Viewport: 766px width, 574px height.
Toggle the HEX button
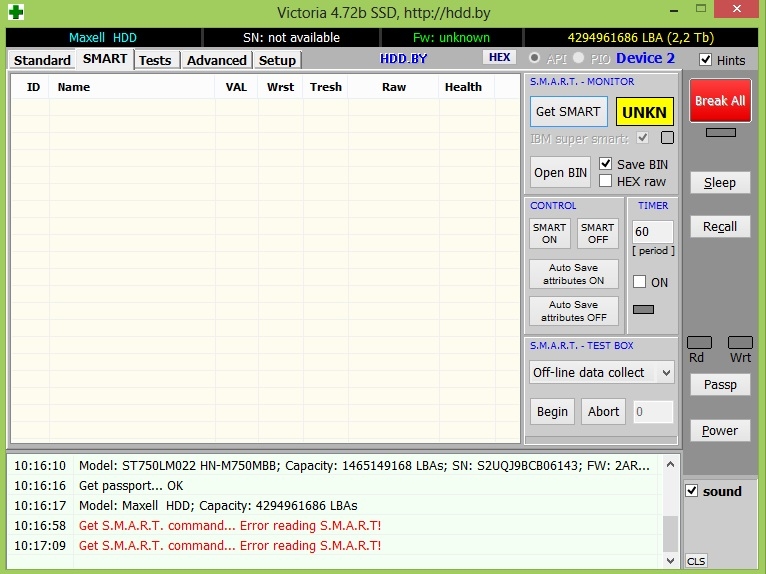(499, 57)
